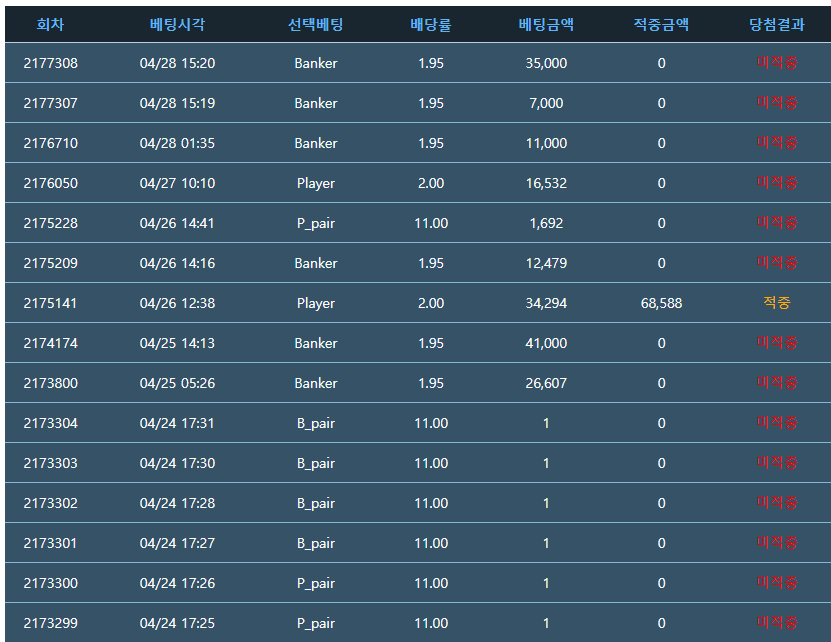The width and height of the screenshot is (831, 642).
Task: Click the red result for round 2177307
Action: [776, 103]
